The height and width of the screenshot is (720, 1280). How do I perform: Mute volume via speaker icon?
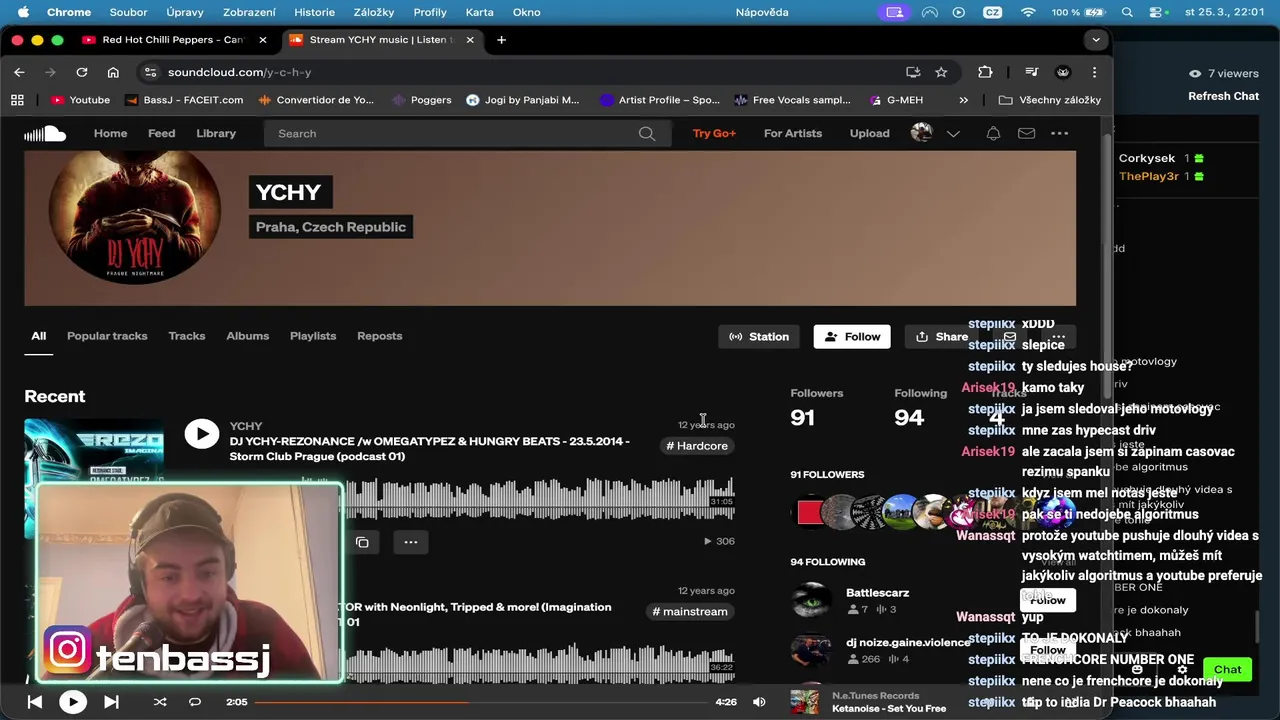759,702
